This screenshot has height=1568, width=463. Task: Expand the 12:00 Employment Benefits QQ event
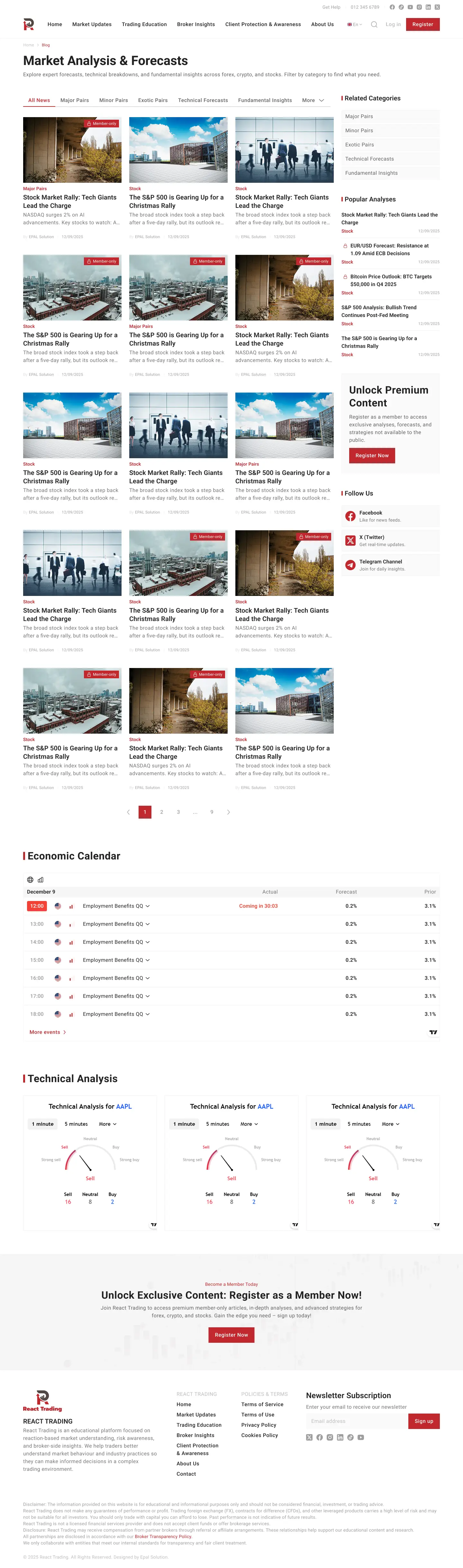(x=116, y=906)
